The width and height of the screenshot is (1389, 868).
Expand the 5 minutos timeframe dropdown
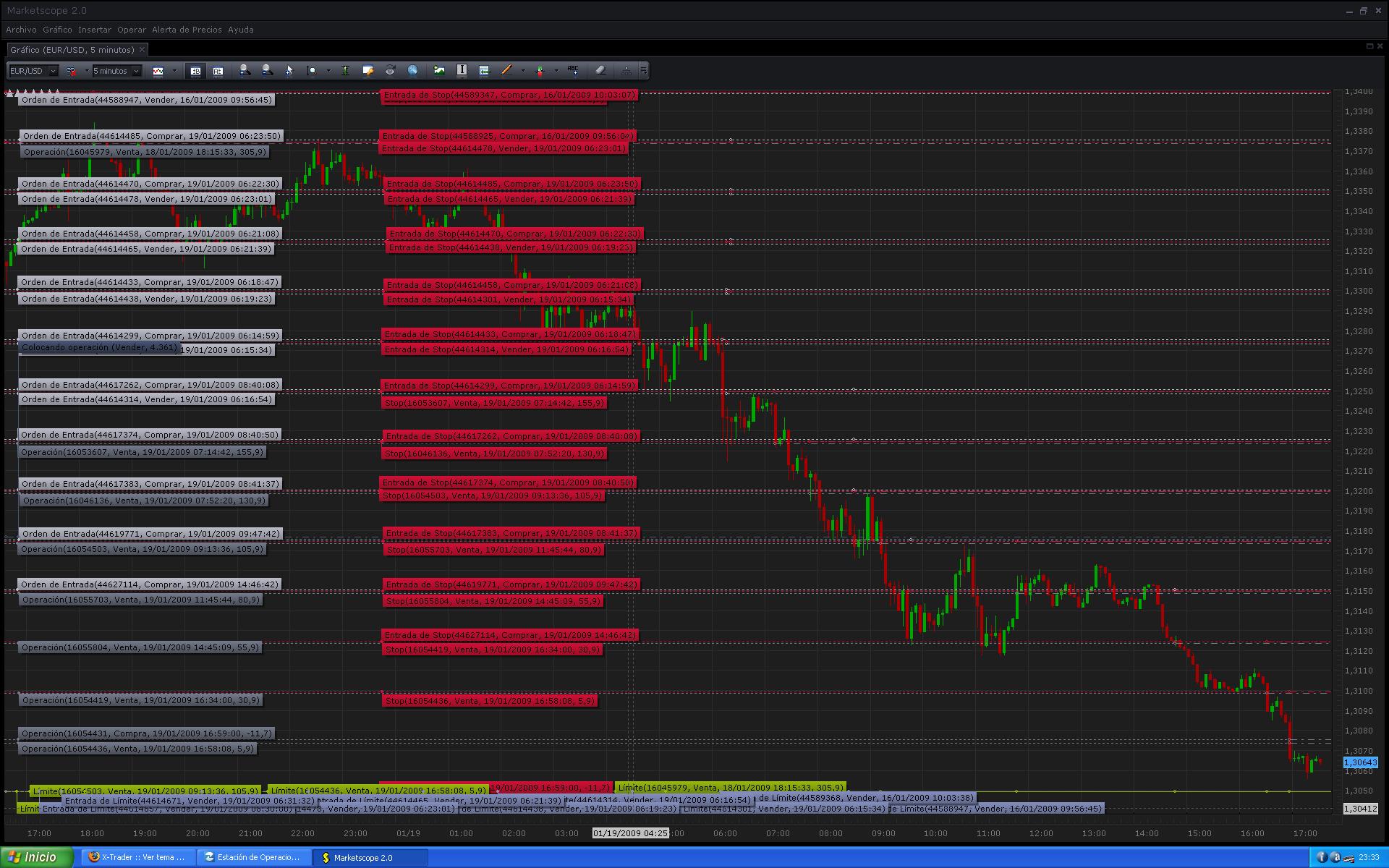(136, 71)
